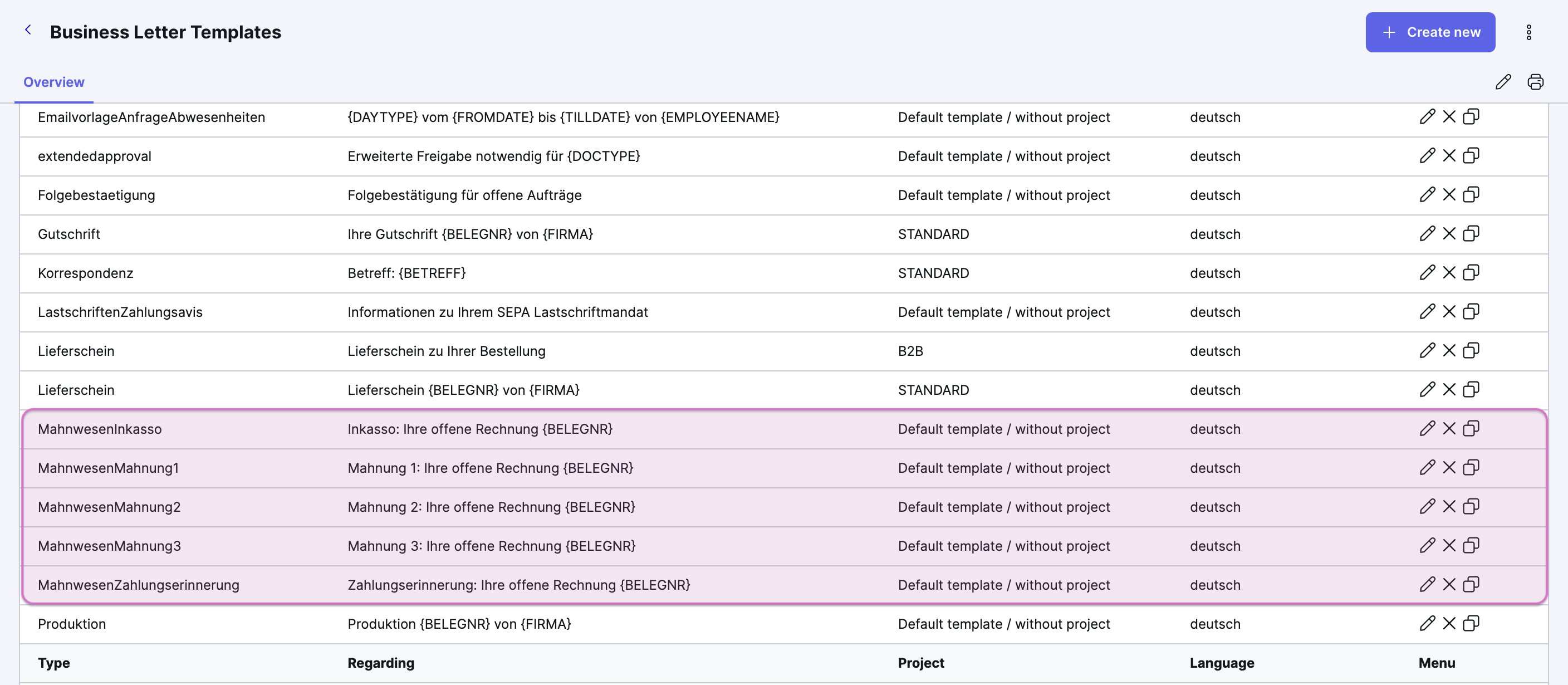Viewport: 1568px width, 685px height.
Task: Edit the MahnwesenMahnung1 template
Action: 1427,468
